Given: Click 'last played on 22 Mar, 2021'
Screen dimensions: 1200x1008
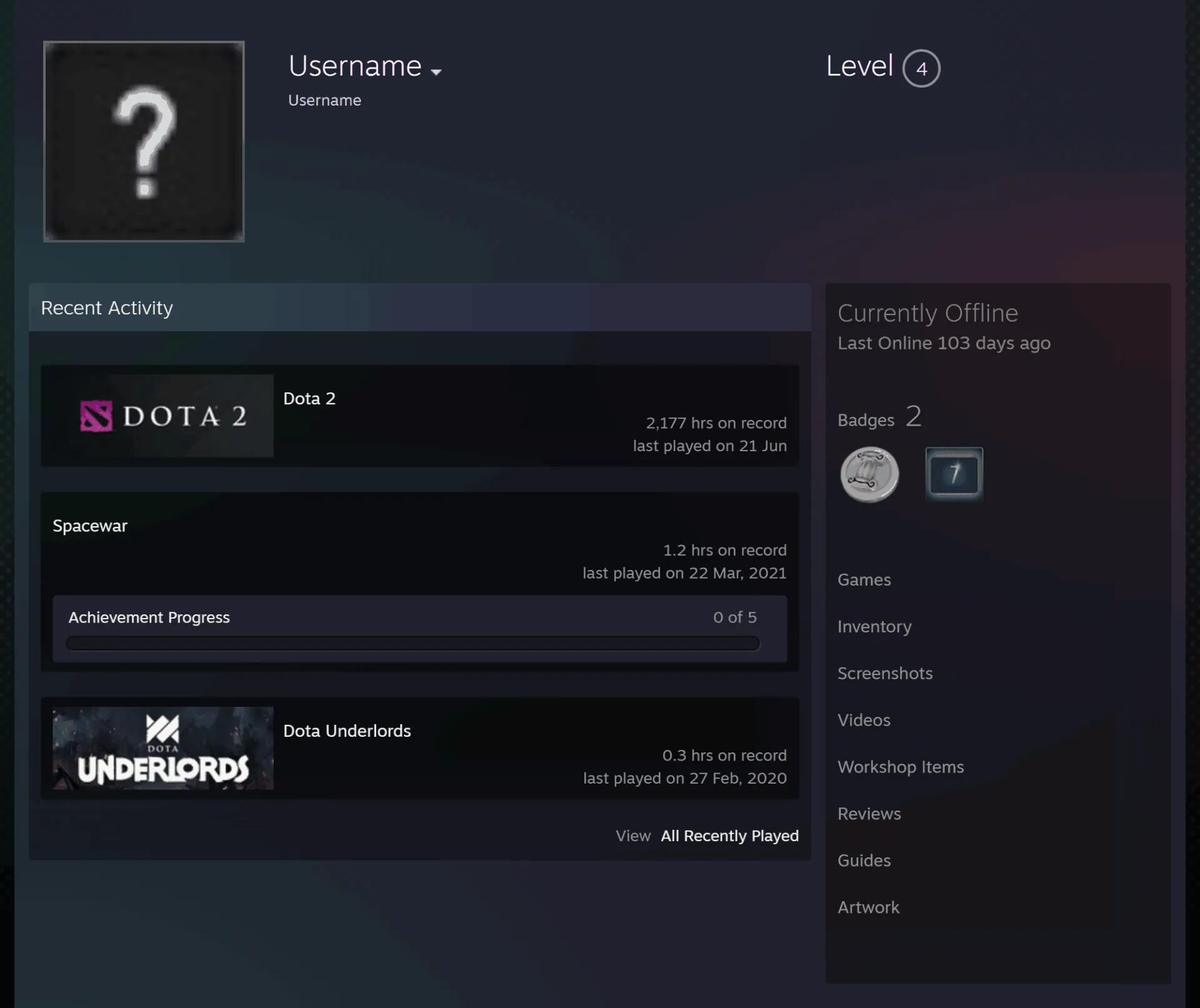Looking at the screenshot, I should tap(684, 573).
